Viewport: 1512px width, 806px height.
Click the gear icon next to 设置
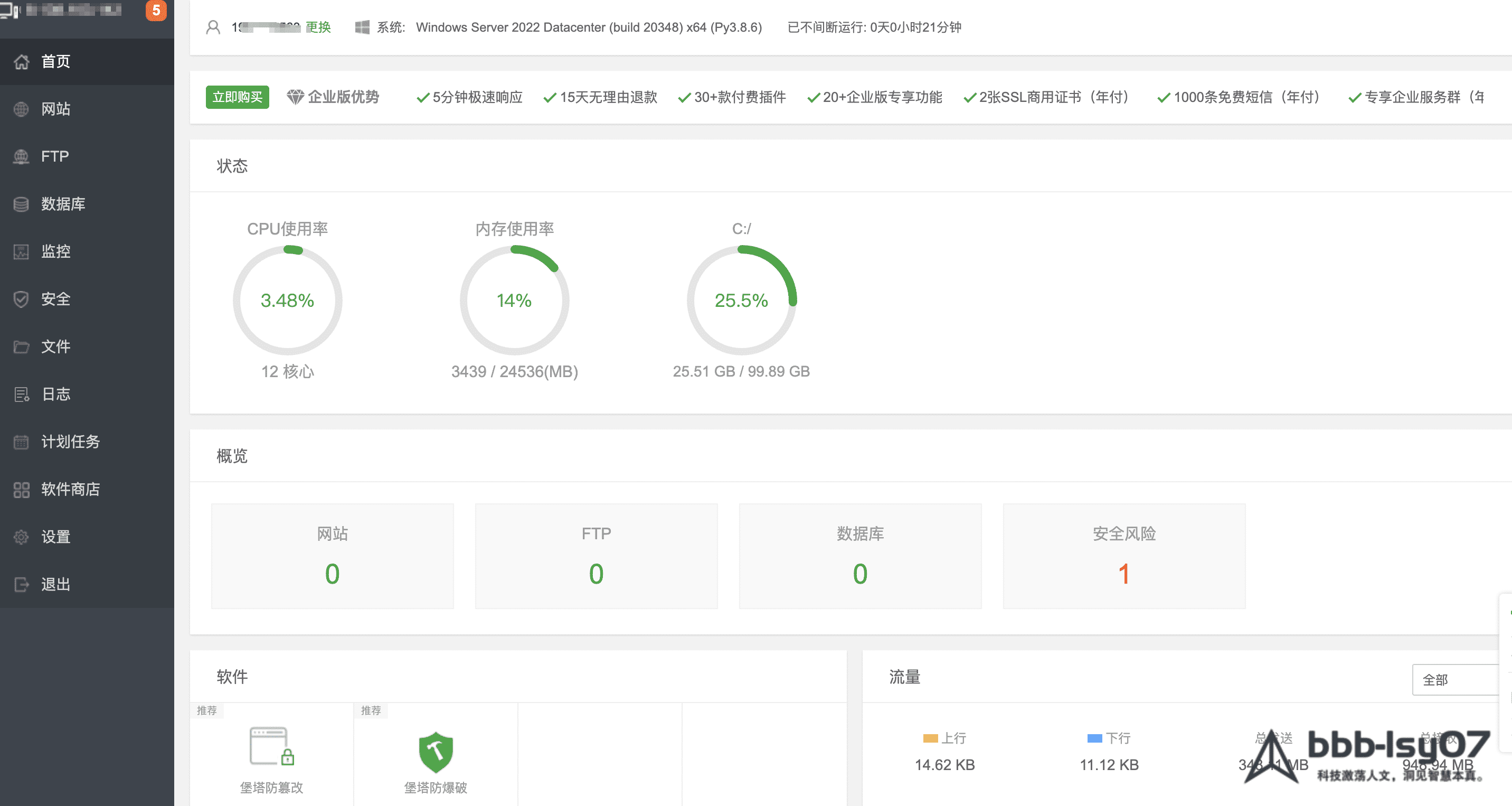pos(22,537)
